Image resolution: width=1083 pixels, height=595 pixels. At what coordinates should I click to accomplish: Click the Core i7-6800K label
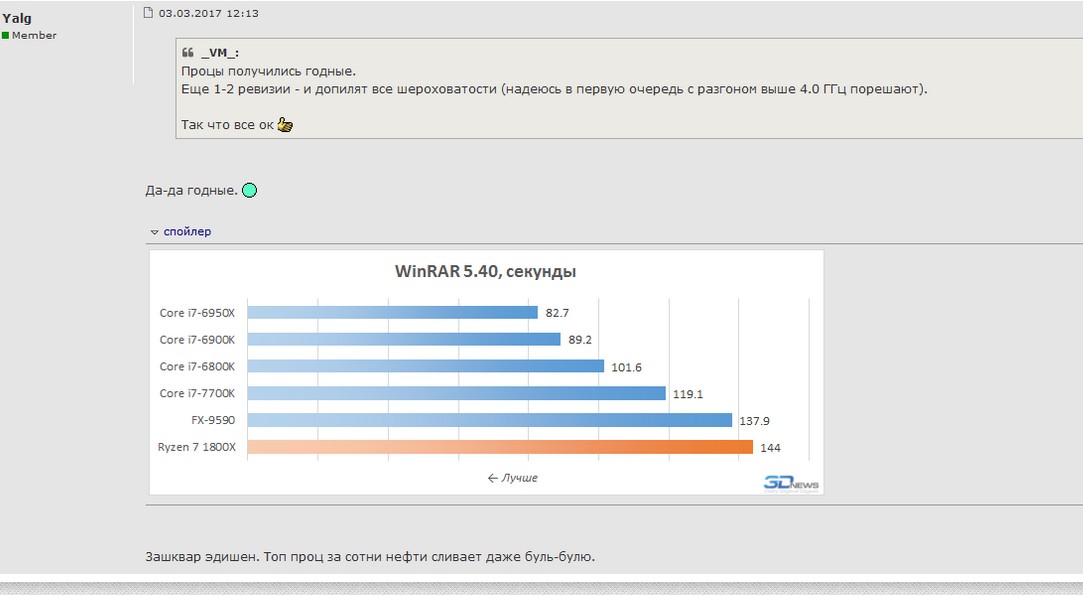click(197, 367)
